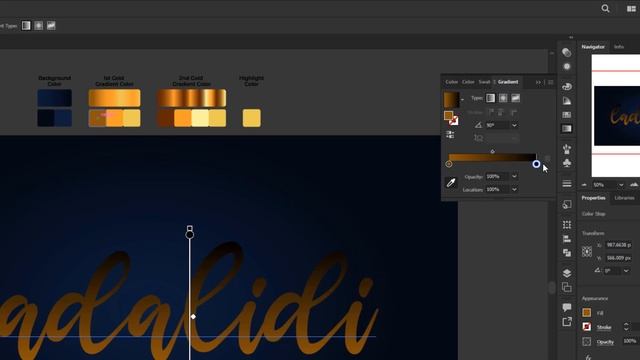
Task: Click Navigator zoom in icon
Action: 634,185
